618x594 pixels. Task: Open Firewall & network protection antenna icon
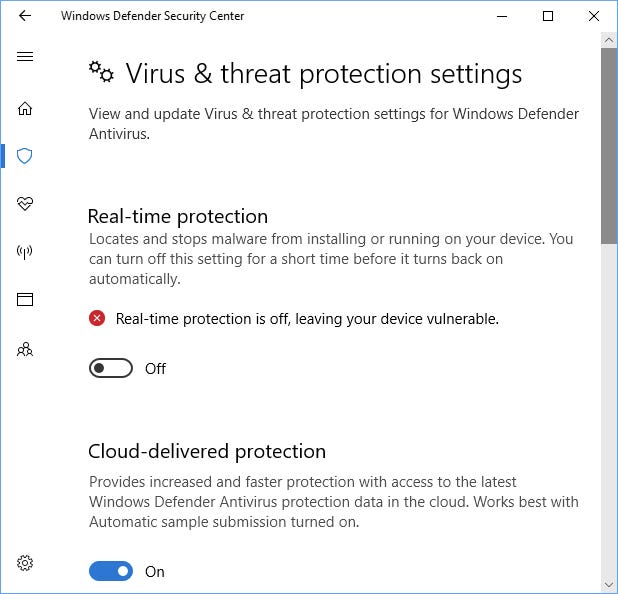coord(24,252)
